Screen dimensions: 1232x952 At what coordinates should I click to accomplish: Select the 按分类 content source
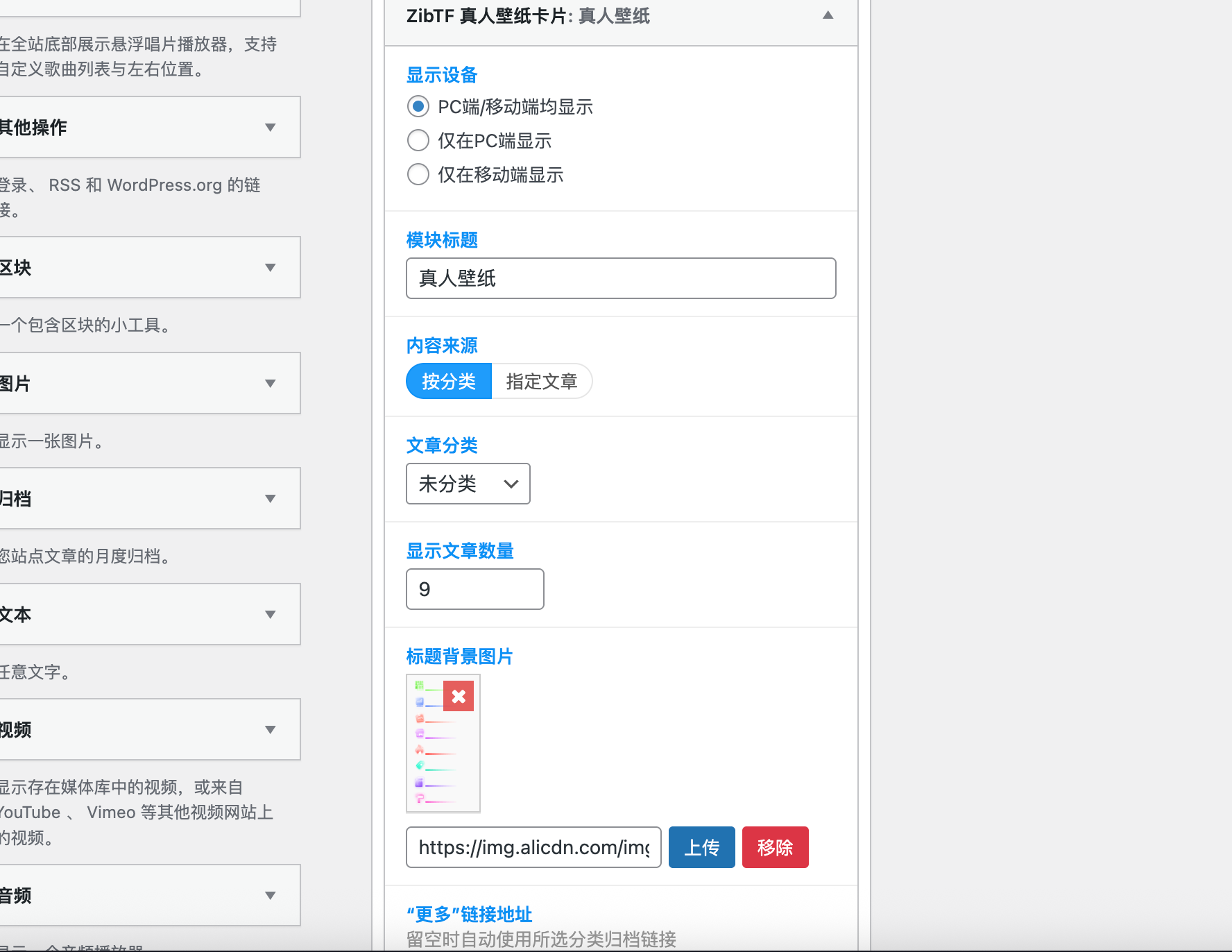pos(448,381)
